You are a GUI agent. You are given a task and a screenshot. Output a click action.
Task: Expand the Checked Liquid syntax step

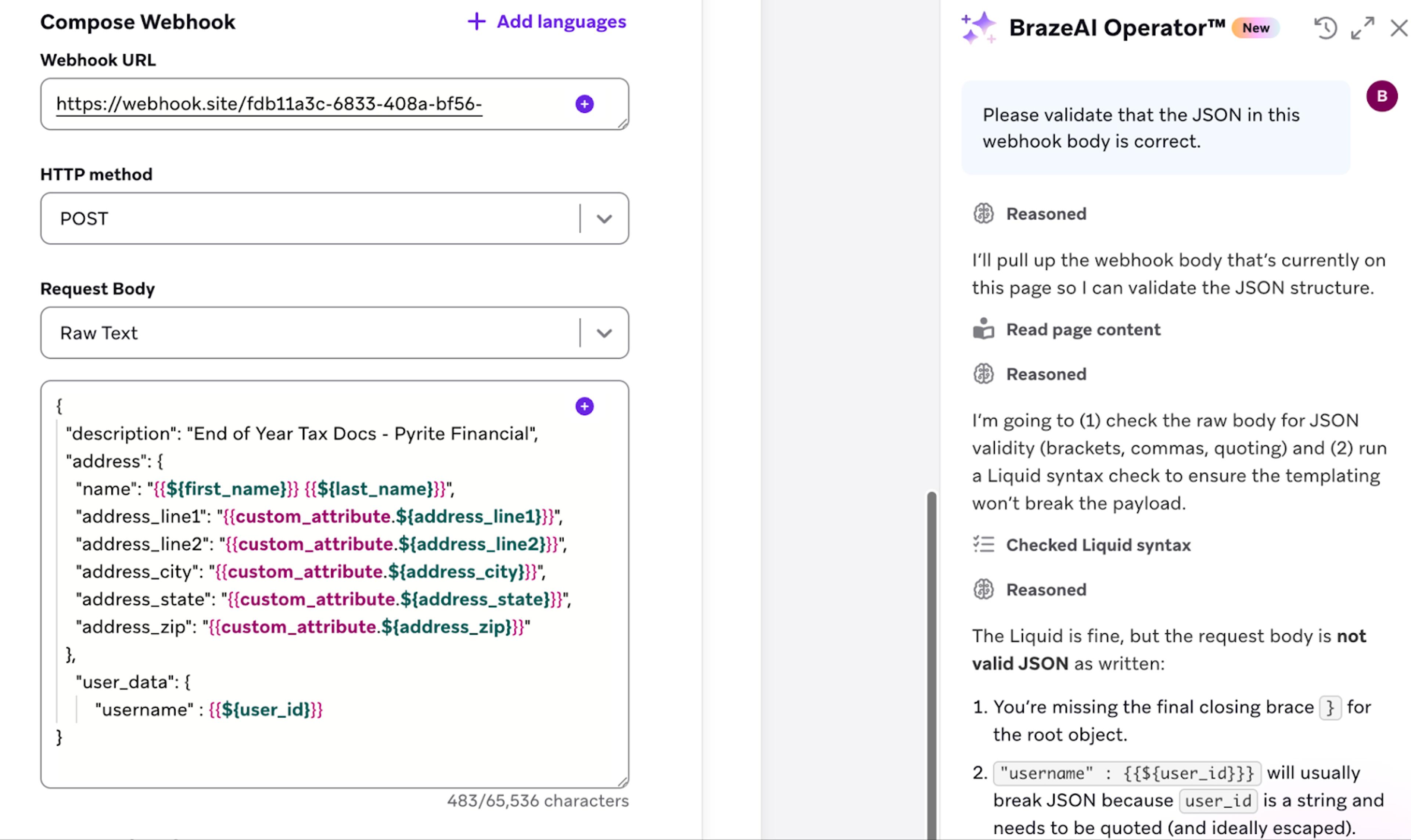pos(1098,545)
